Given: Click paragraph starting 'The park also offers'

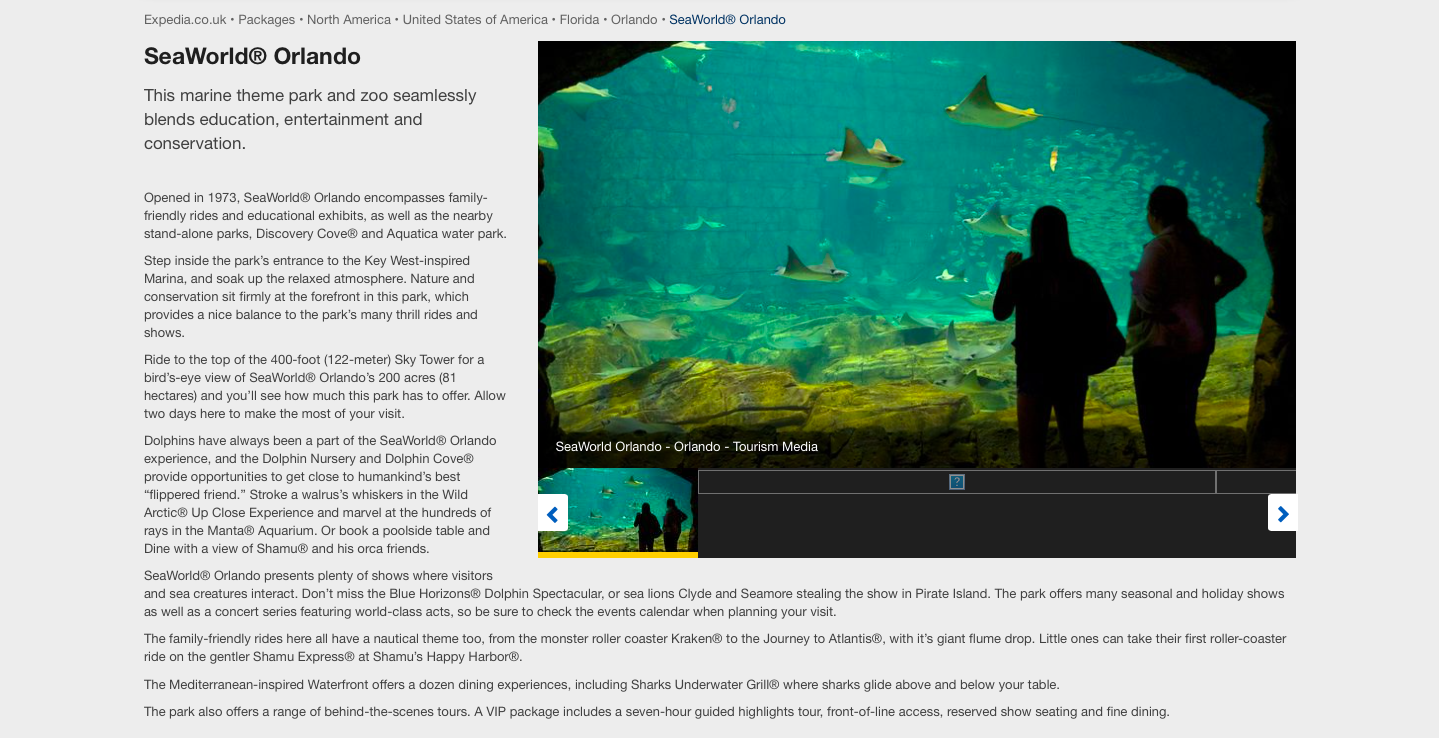Looking at the screenshot, I should tap(656, 712).
